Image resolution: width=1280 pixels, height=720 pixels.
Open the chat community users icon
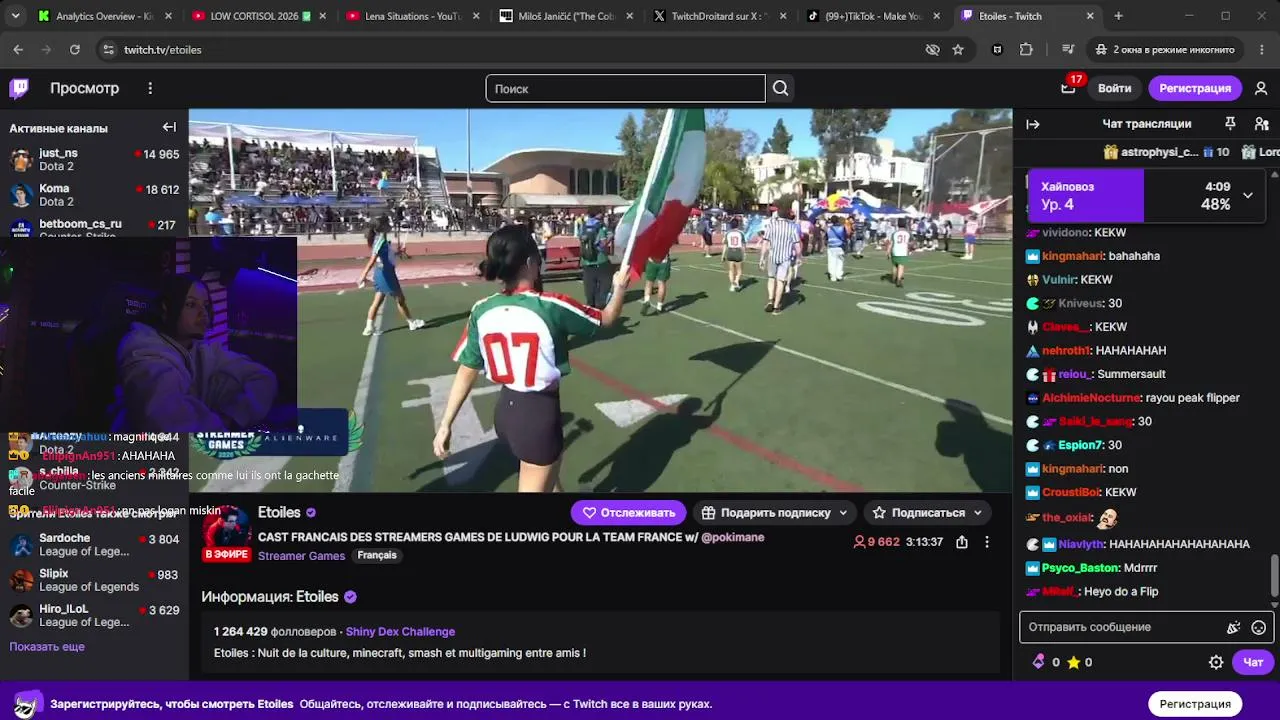[x=1260, y=124]
